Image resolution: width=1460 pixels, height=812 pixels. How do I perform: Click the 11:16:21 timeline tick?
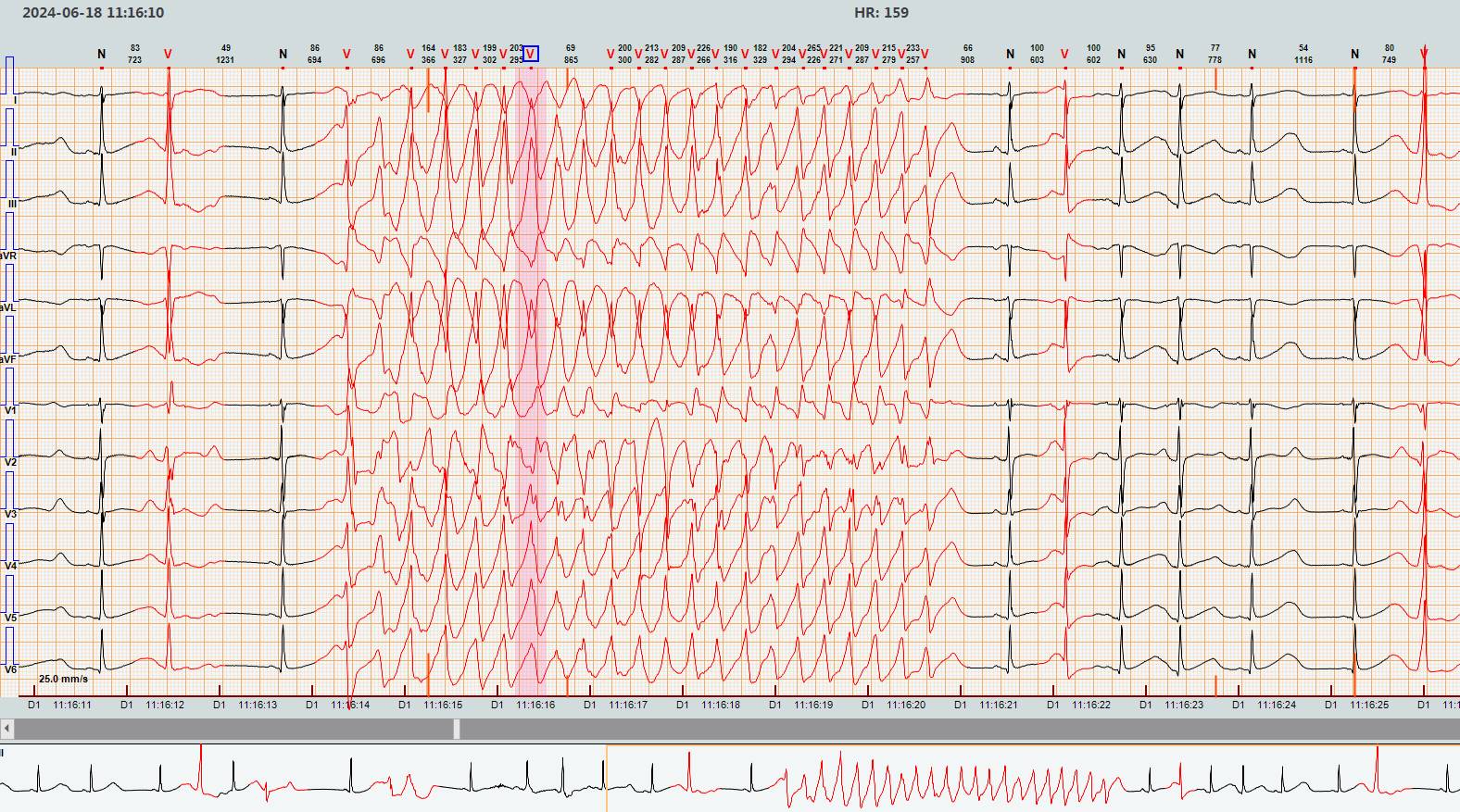tap(998, 705)
